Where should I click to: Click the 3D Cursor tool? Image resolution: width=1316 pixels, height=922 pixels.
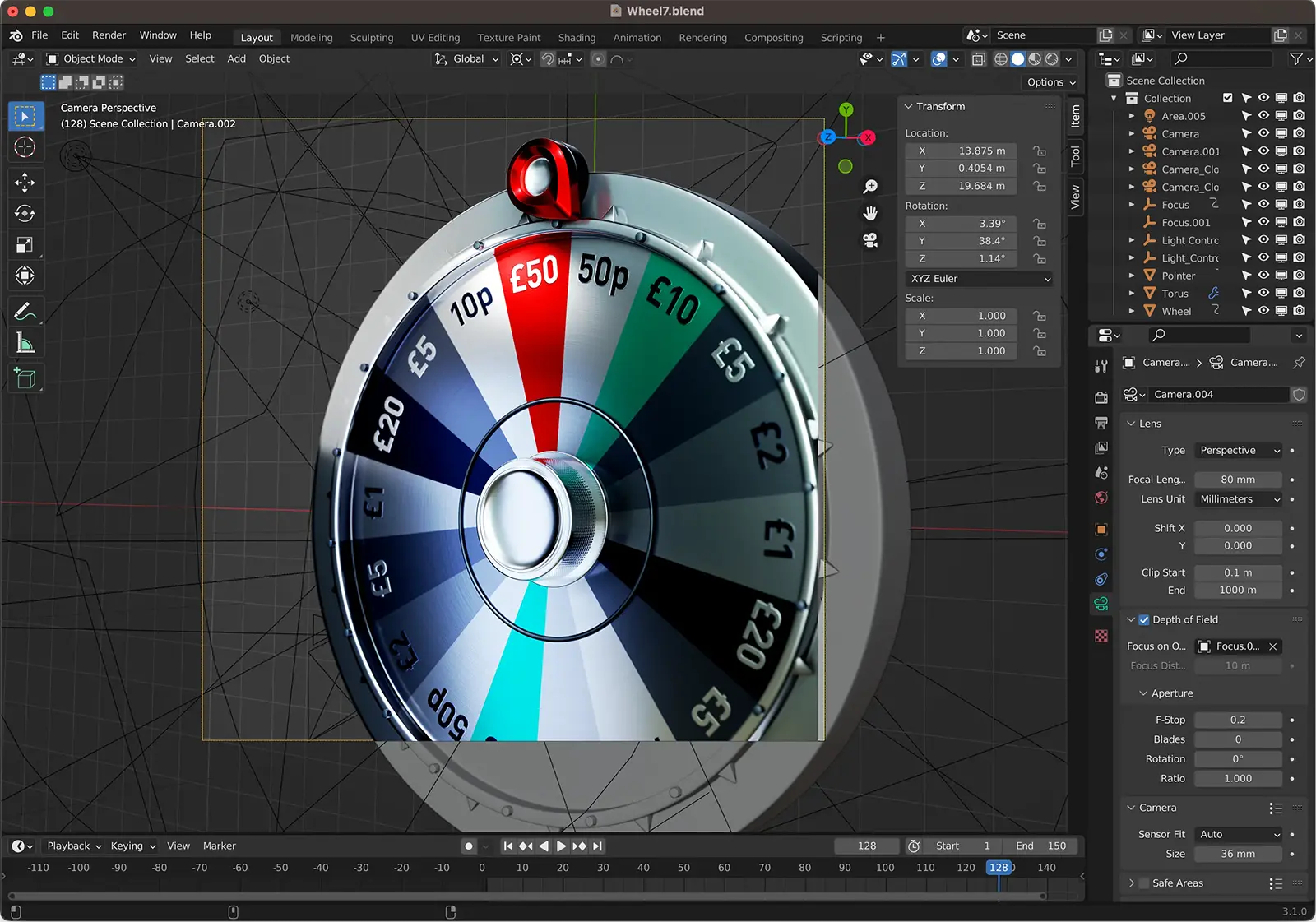pos(25,148)
